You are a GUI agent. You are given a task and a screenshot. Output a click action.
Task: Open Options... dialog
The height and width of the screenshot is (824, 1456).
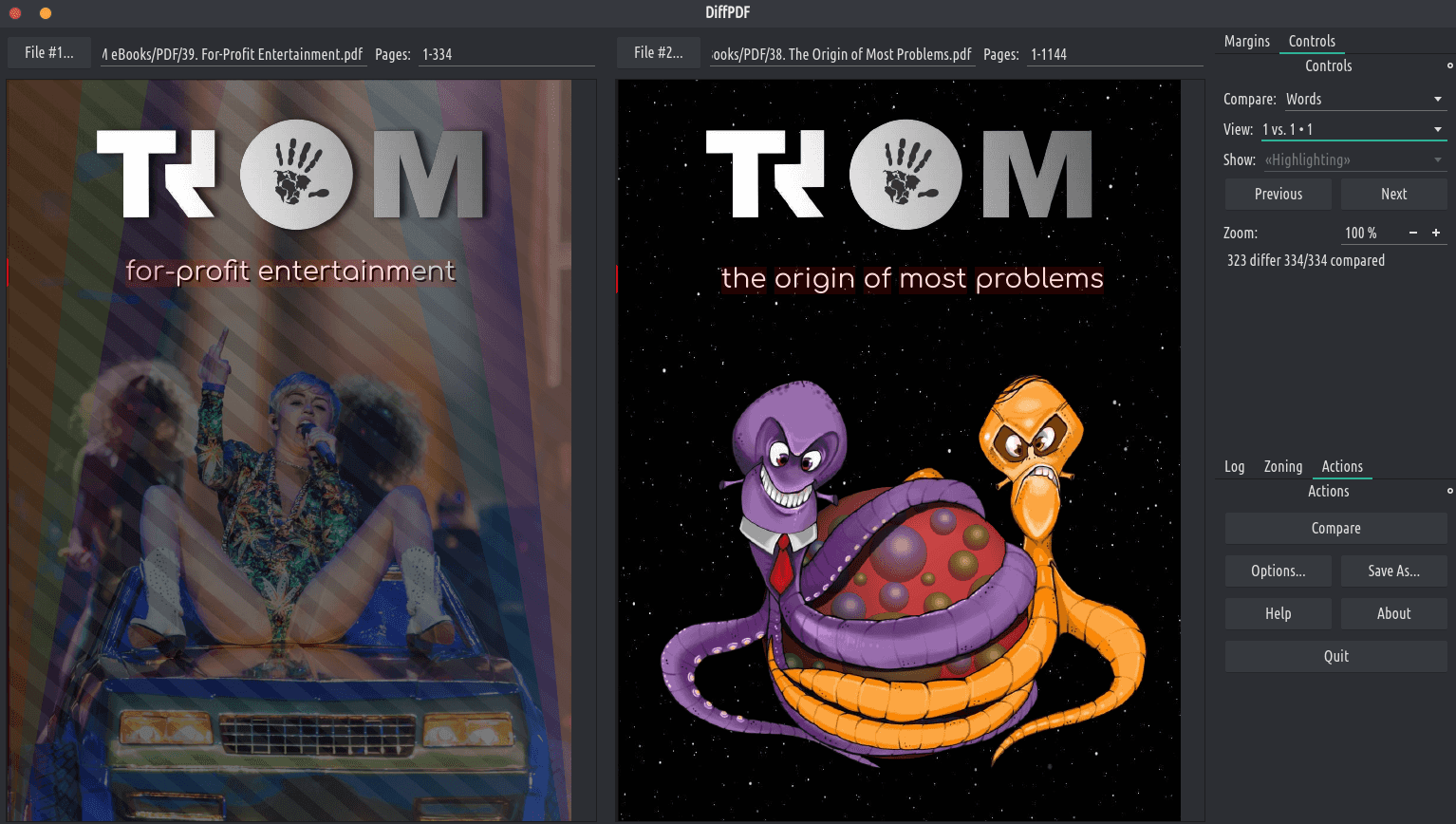(x=1278, y=571)
